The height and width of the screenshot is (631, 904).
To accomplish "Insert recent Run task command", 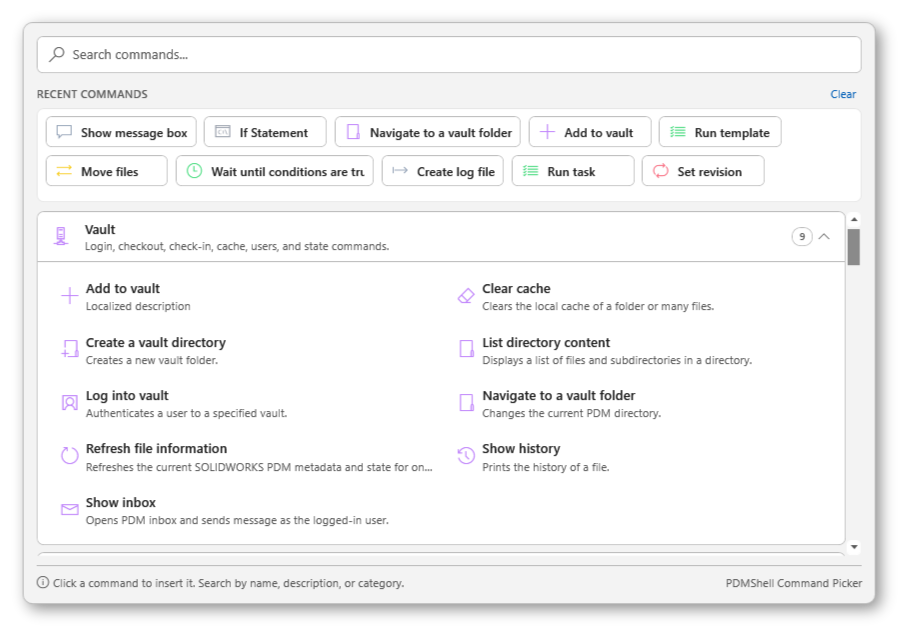I will [x=573, y=171].
